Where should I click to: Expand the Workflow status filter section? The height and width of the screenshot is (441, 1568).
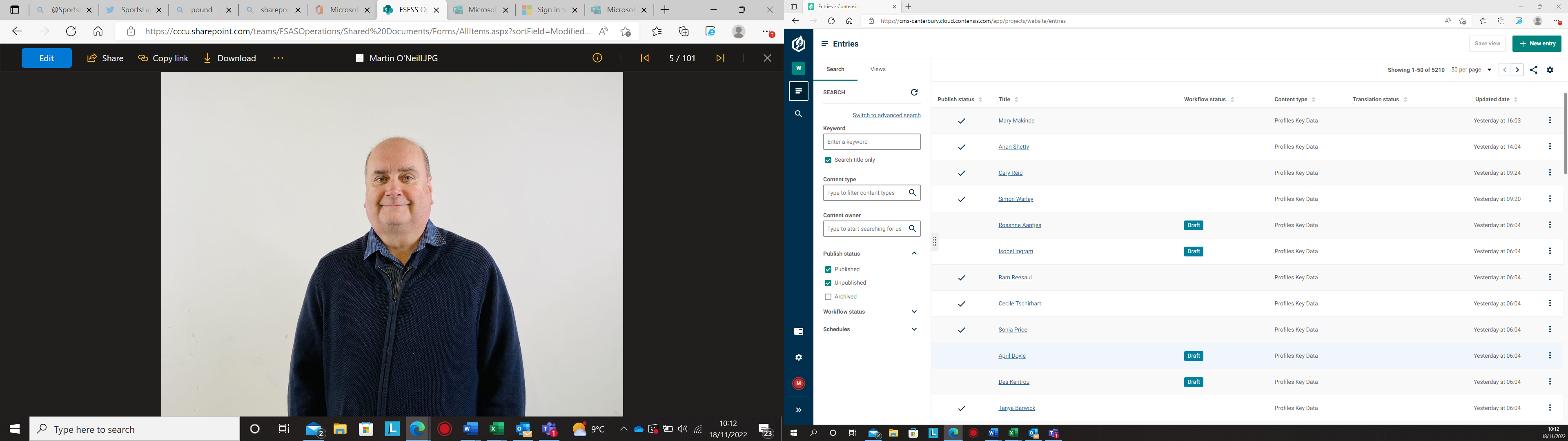click(x=914, y=312)
